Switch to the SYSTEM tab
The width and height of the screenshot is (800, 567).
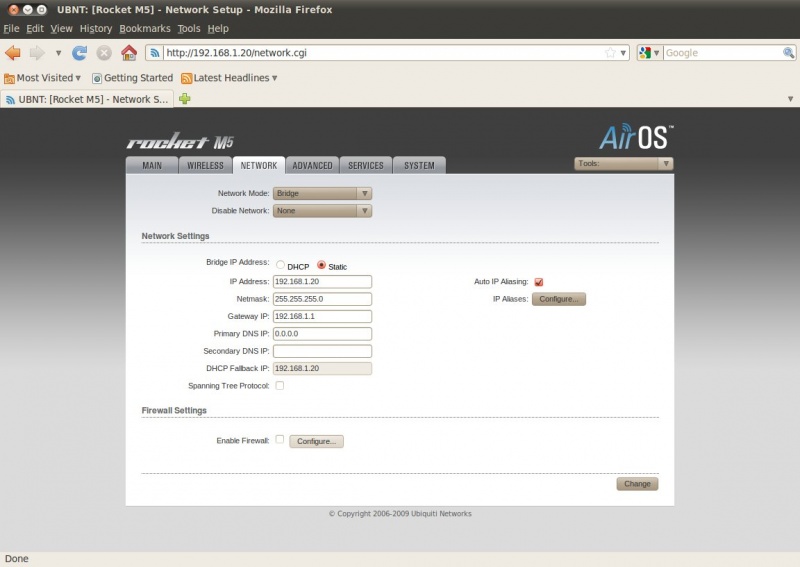coord(419,165)
